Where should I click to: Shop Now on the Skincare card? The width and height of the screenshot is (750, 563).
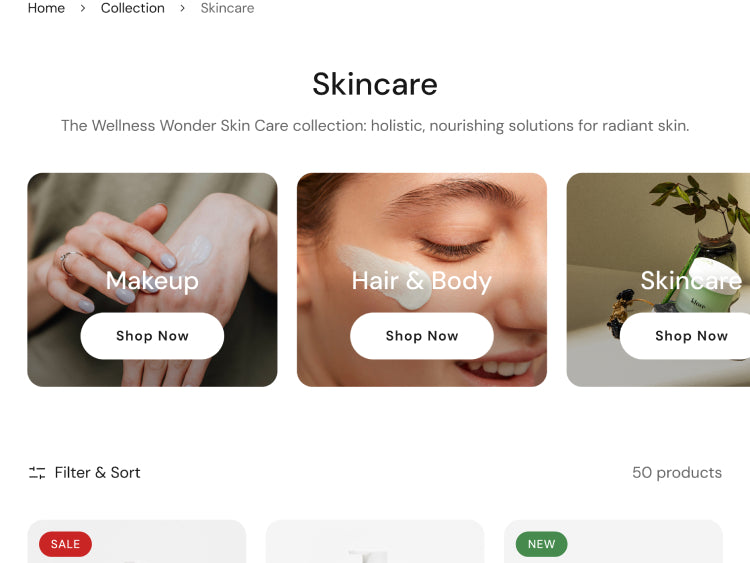[686, 336]
